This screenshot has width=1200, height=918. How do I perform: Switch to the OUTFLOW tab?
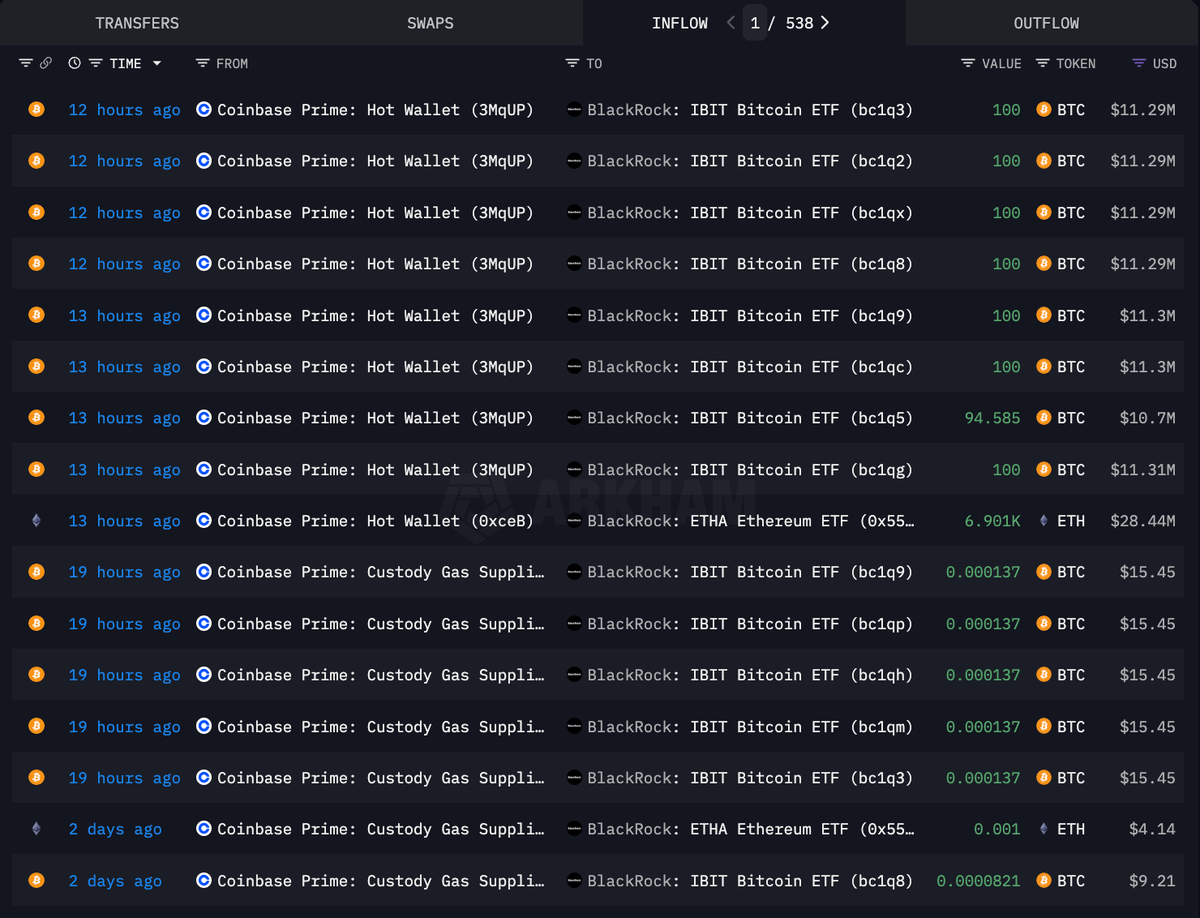[x=1046, y=23]
